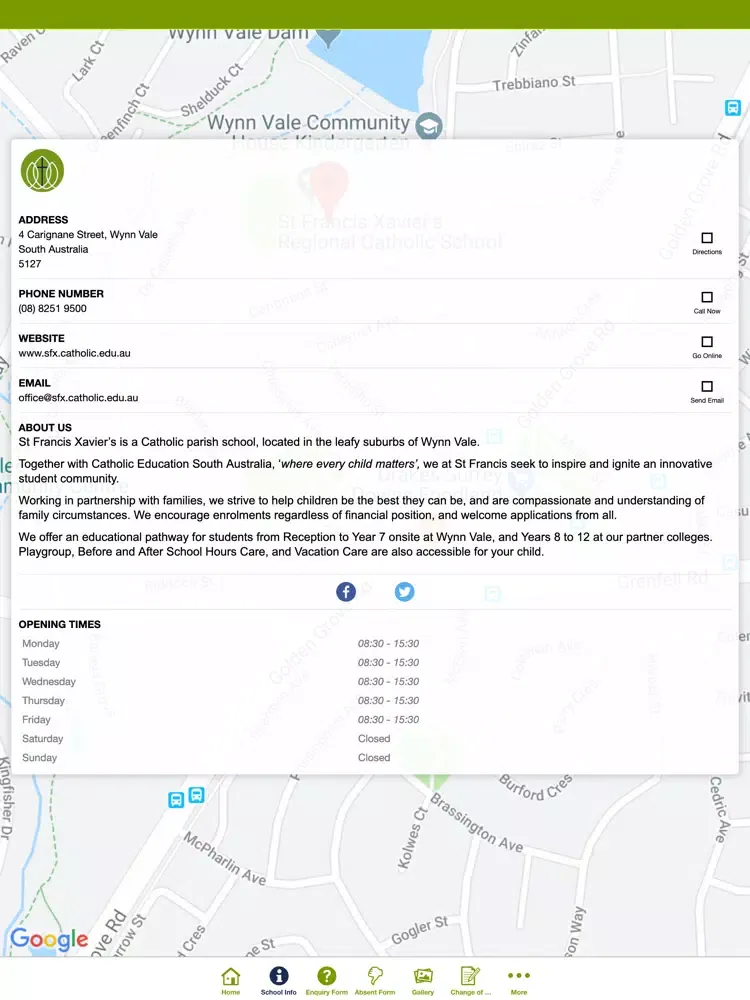Select the School Info tab
Screen dimensions: 750x1000
point(279,980)
